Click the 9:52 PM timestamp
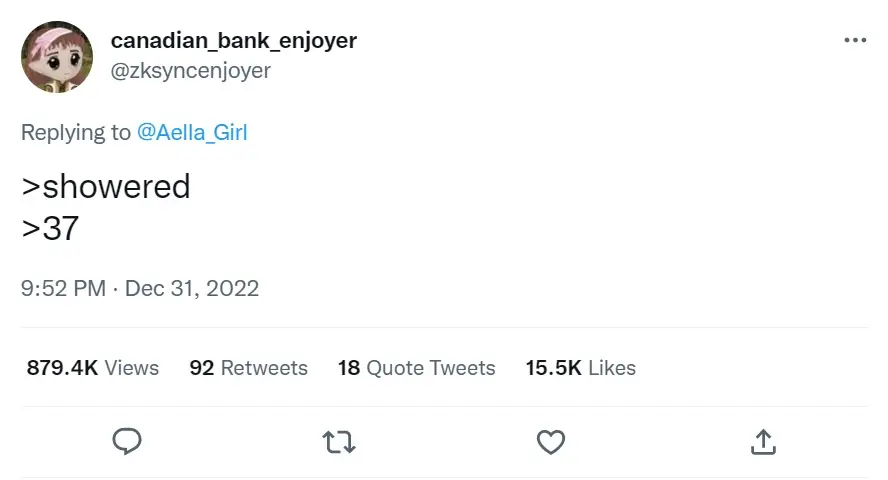888x480 pixels. 63,289
